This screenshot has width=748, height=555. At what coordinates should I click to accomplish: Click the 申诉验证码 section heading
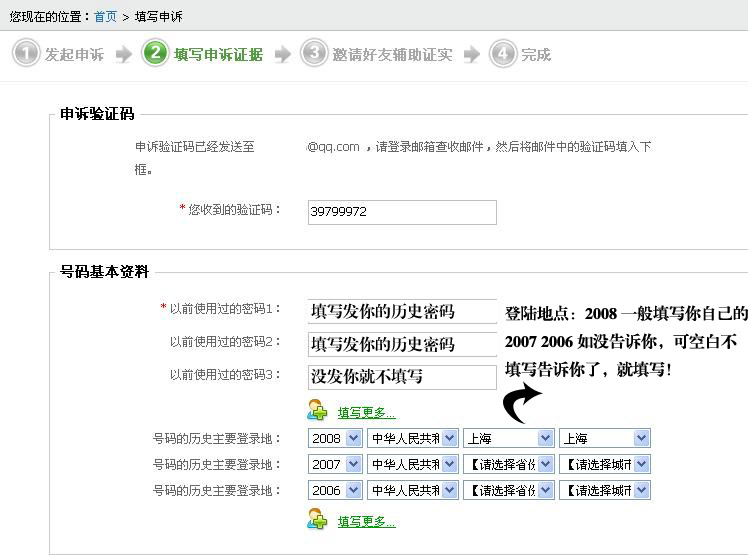97,114
